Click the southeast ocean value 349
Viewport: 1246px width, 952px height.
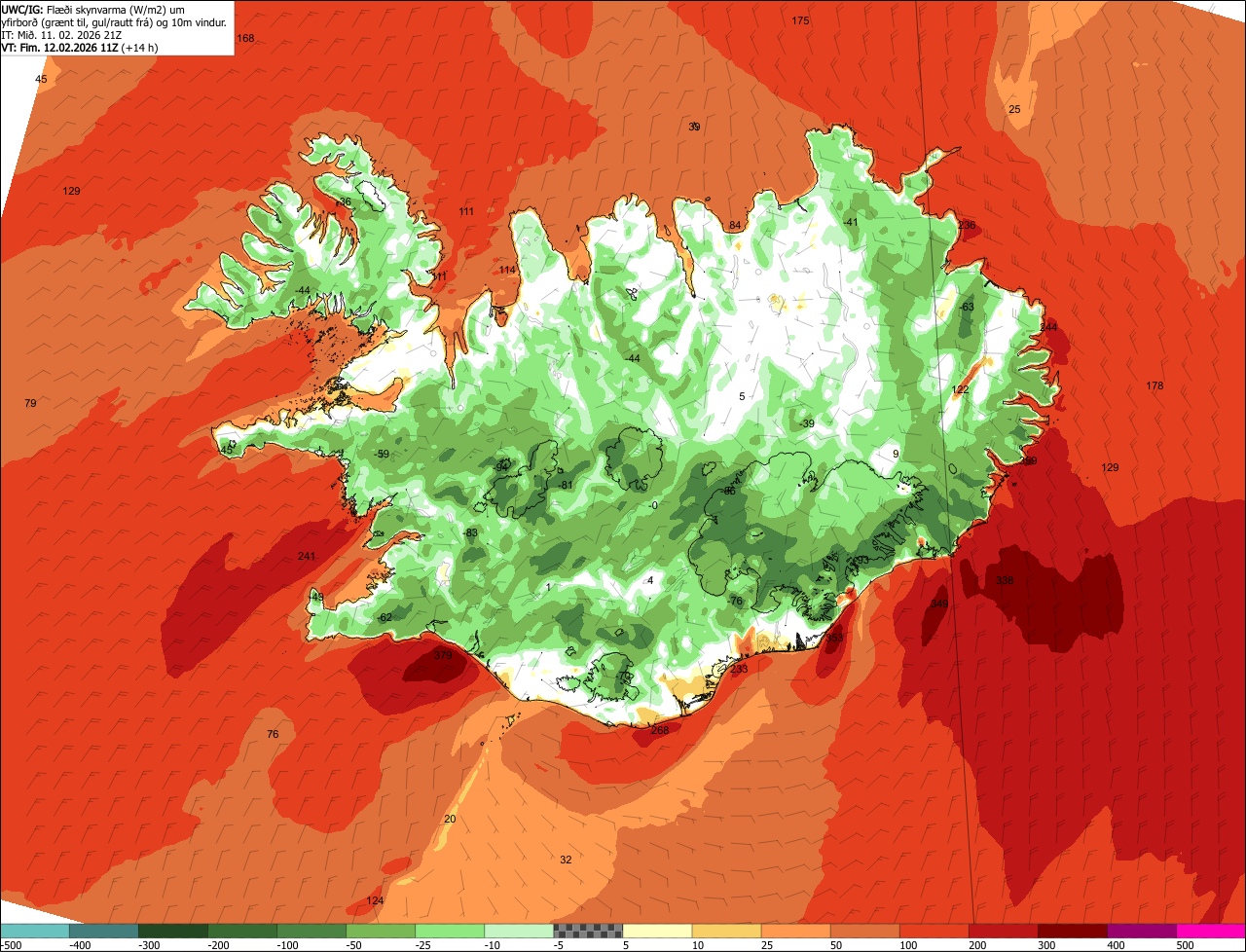[938, 604]
